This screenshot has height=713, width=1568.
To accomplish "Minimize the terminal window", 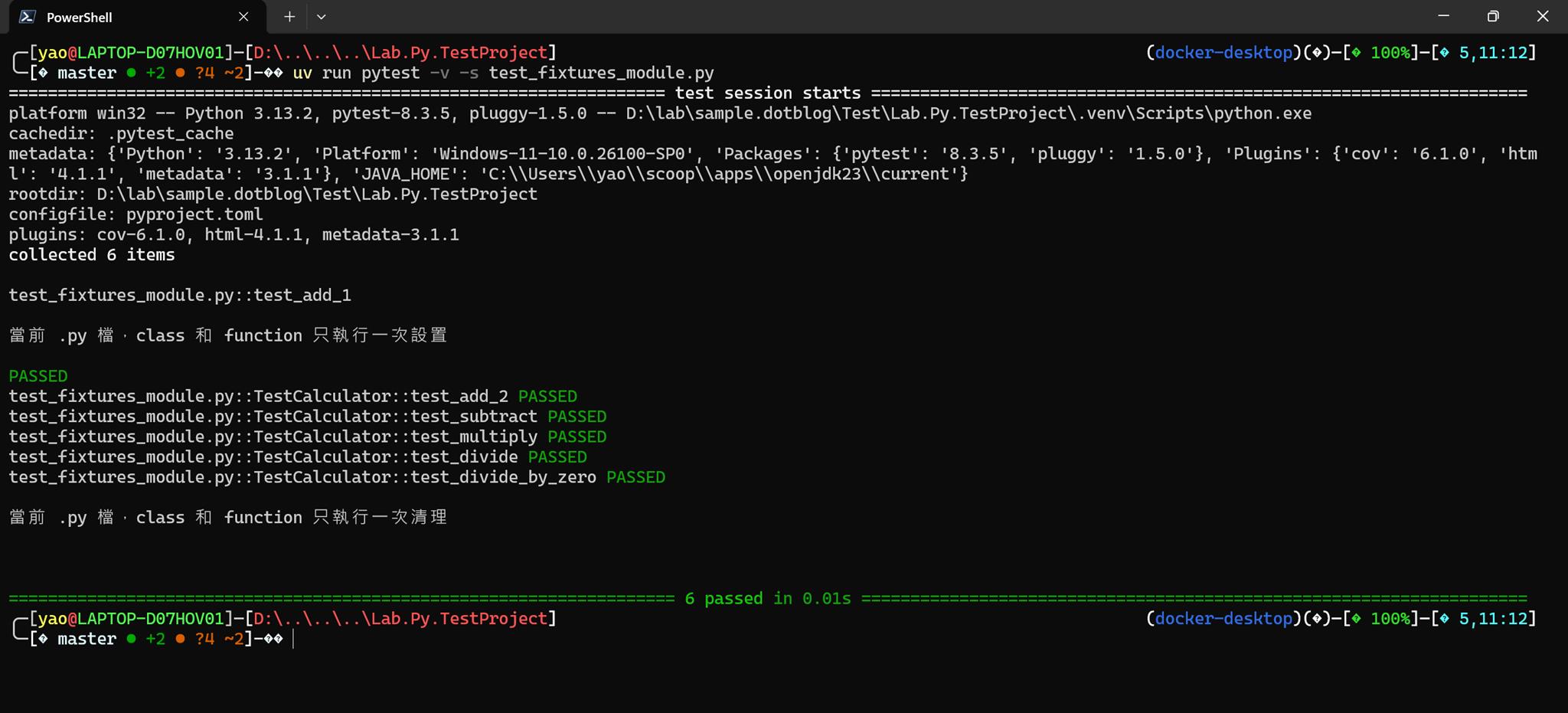I will (x=1443, y=16).
